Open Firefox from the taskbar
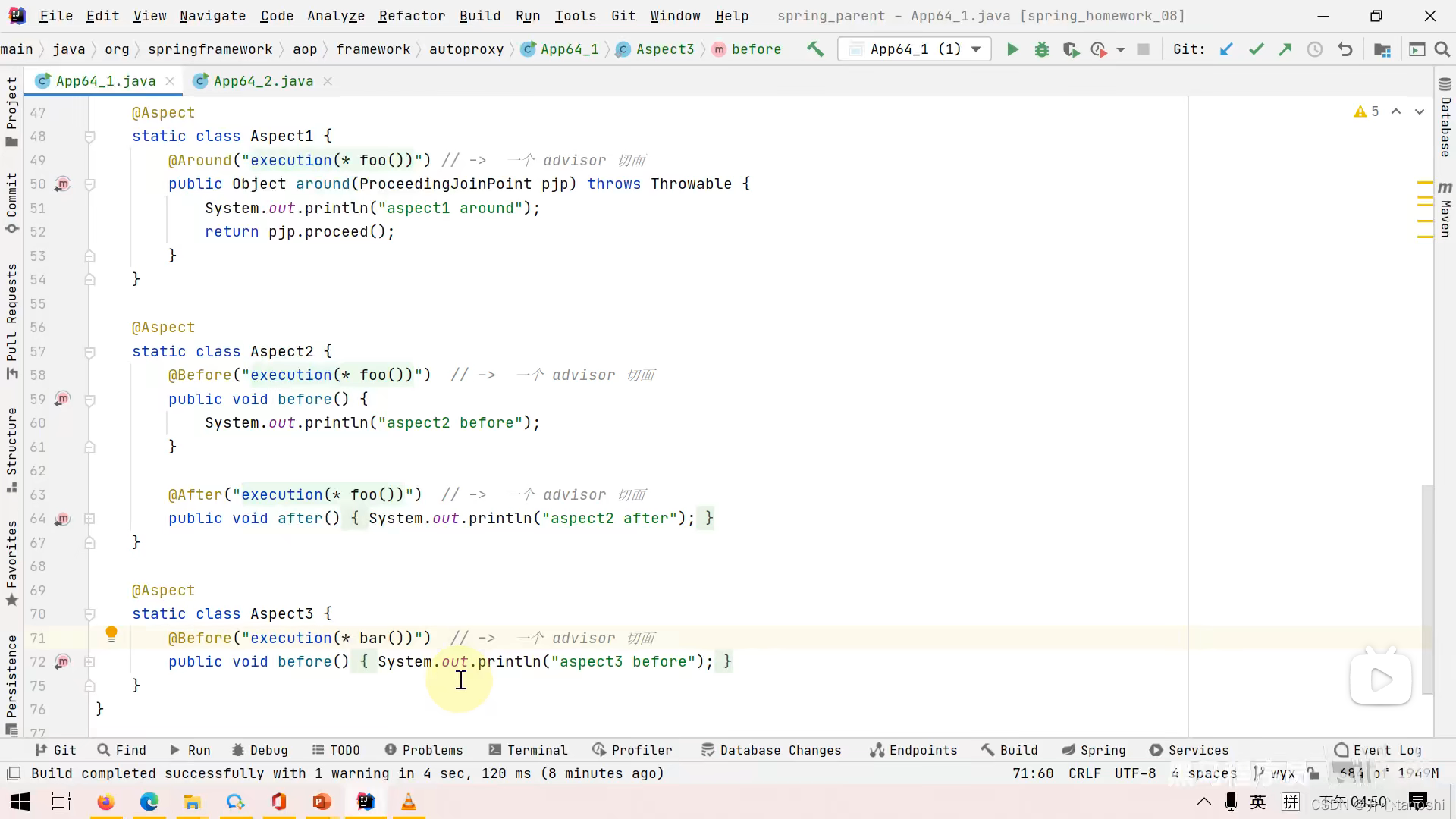This screenshot has width=1456, height=819. tap(105, 802)
